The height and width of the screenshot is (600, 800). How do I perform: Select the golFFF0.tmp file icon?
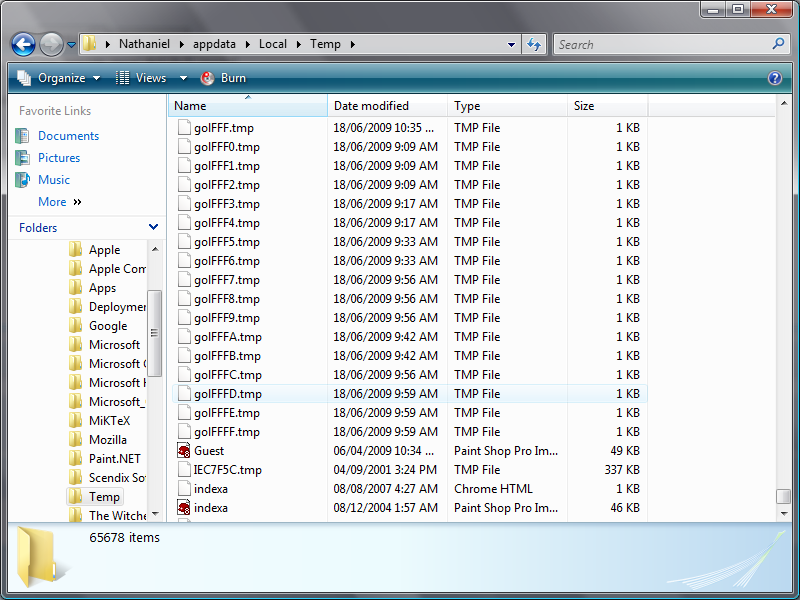(x=184, y=146)
